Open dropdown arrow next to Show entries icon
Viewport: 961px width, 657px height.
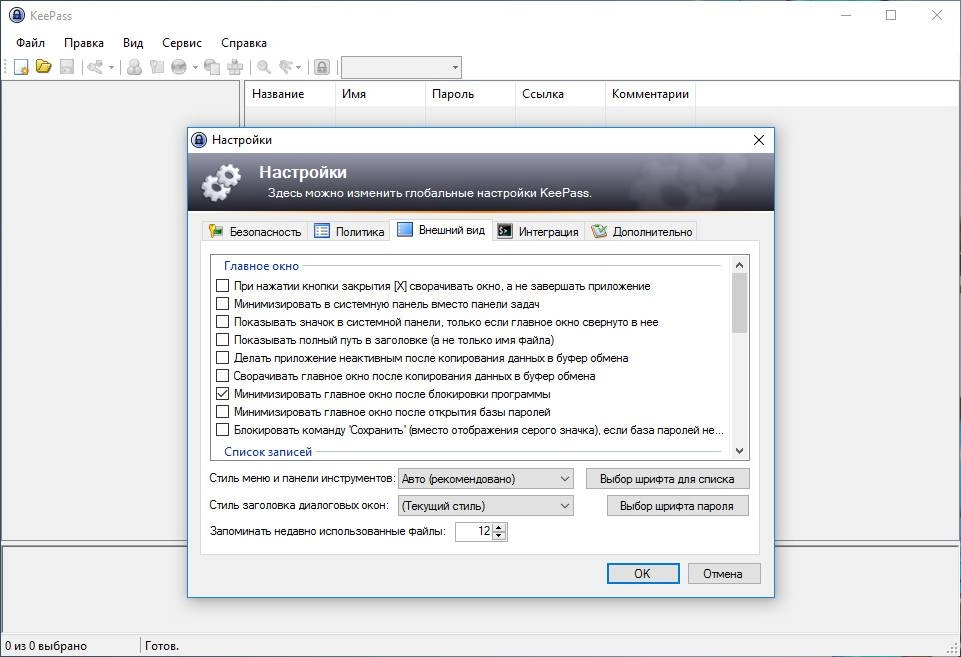click(x=298, y=67)
